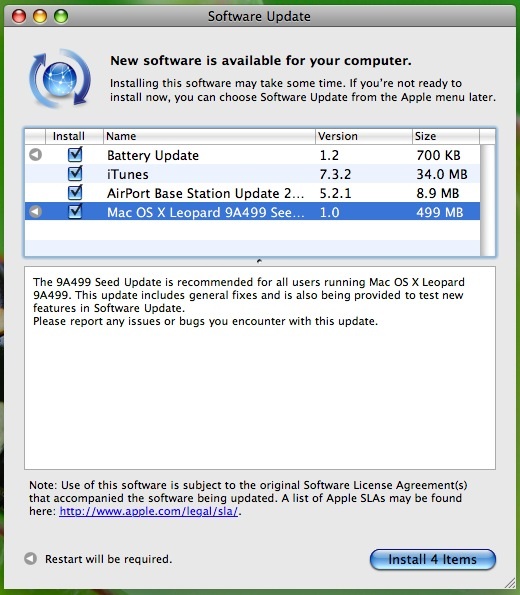Click the window resize grip corner
Screen dimensions: 520x595
tap(509, 584)
